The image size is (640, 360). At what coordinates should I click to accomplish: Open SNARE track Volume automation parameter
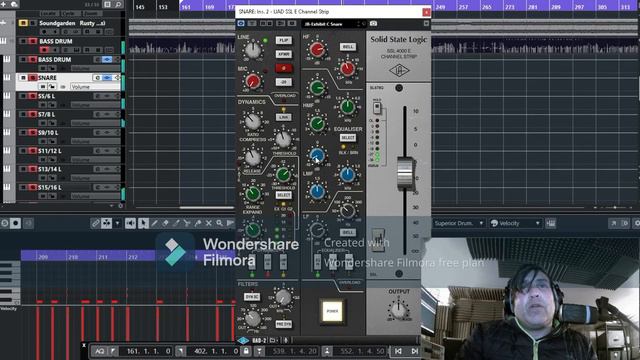click(x=95, y=87)
